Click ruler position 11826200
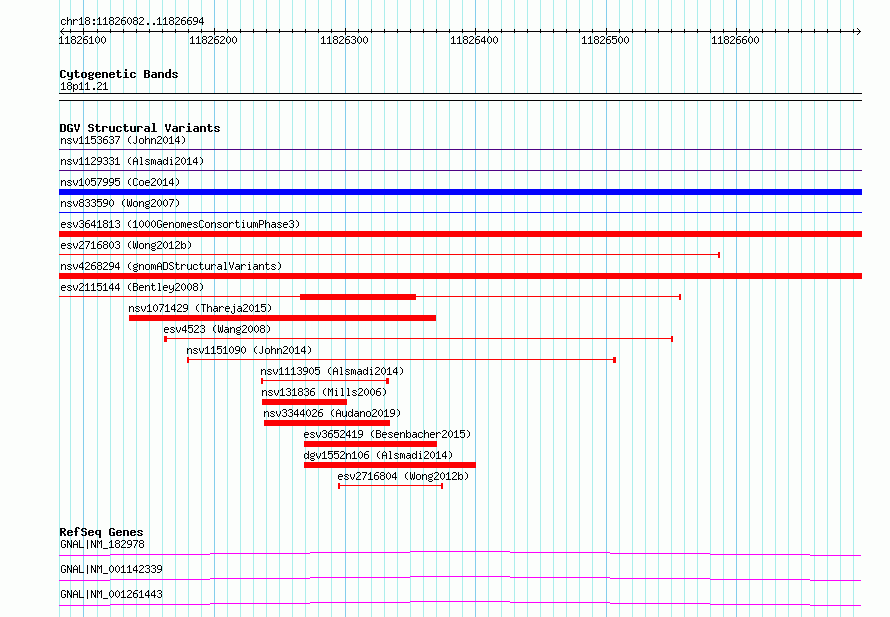The height and width of the screenshot is (617, 890). tap(213, 40)
